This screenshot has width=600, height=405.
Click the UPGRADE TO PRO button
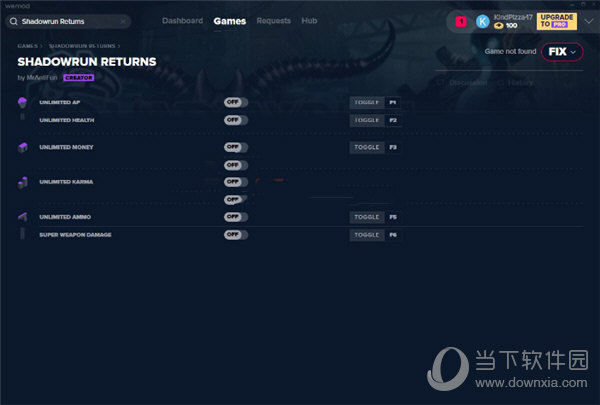point(557,21)
